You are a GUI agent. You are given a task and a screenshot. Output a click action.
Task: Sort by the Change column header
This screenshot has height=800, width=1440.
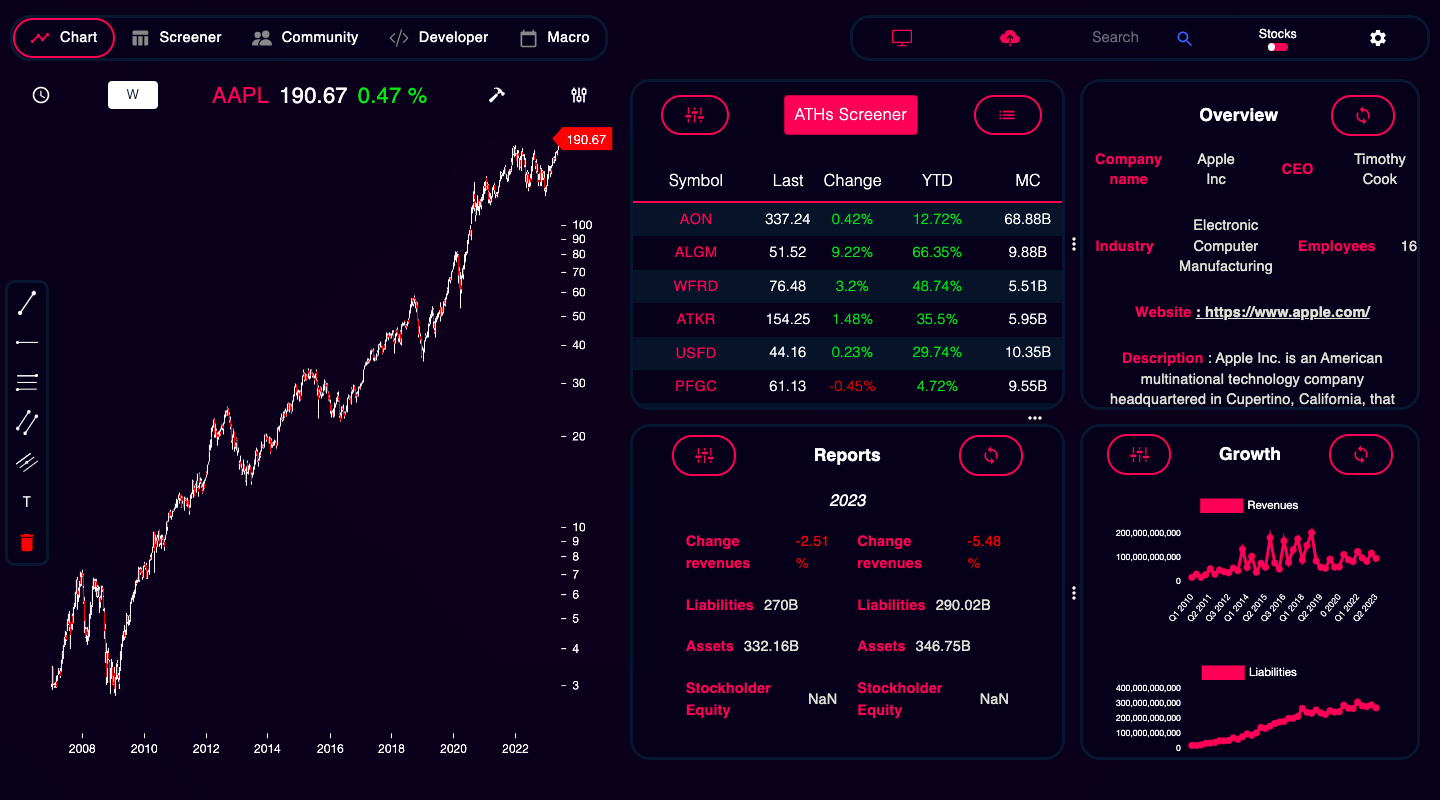[853, 181]
